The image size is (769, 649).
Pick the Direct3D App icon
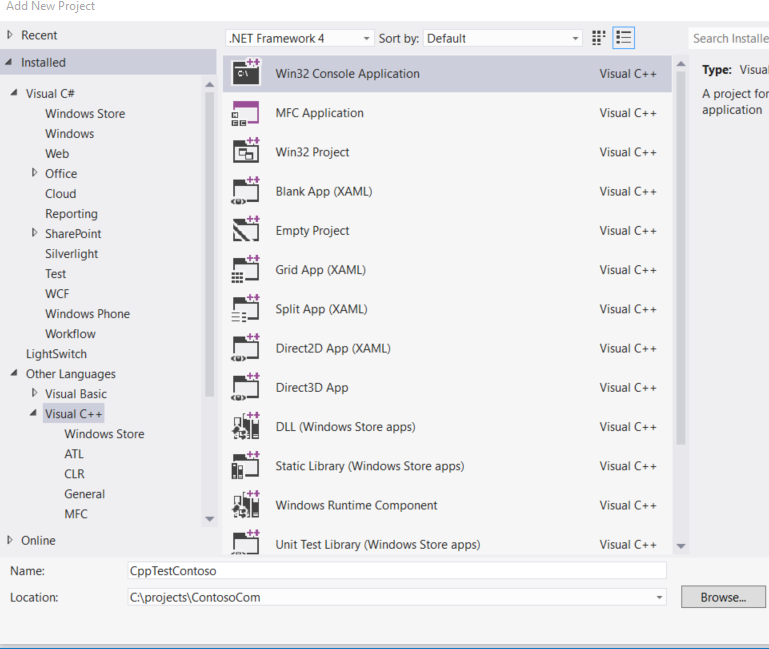point(246,388)
